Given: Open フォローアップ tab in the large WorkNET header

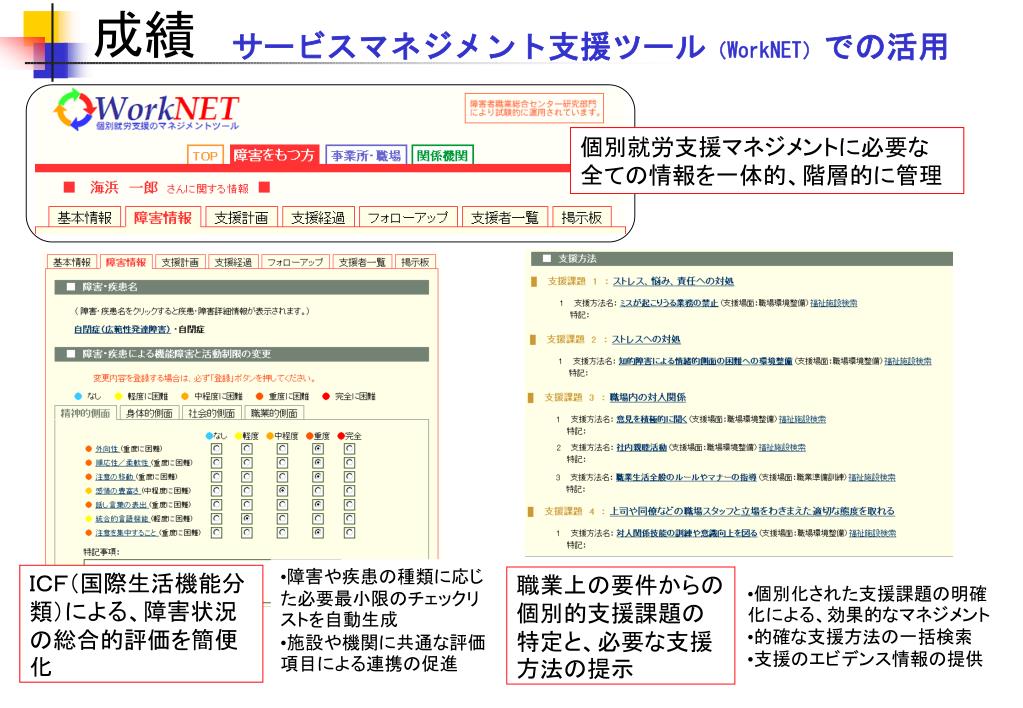Looking at the screenshot, I should (x=408, y=217).
